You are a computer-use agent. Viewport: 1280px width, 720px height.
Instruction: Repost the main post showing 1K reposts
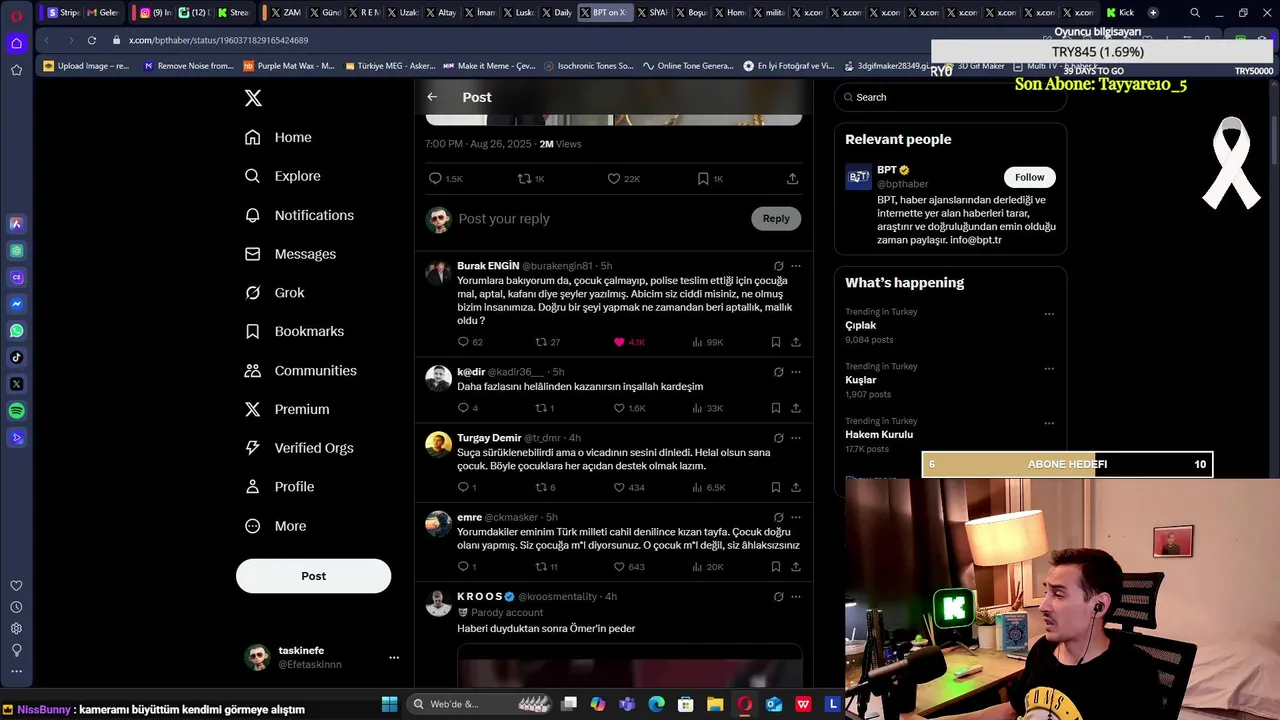(x=530, y=178)
